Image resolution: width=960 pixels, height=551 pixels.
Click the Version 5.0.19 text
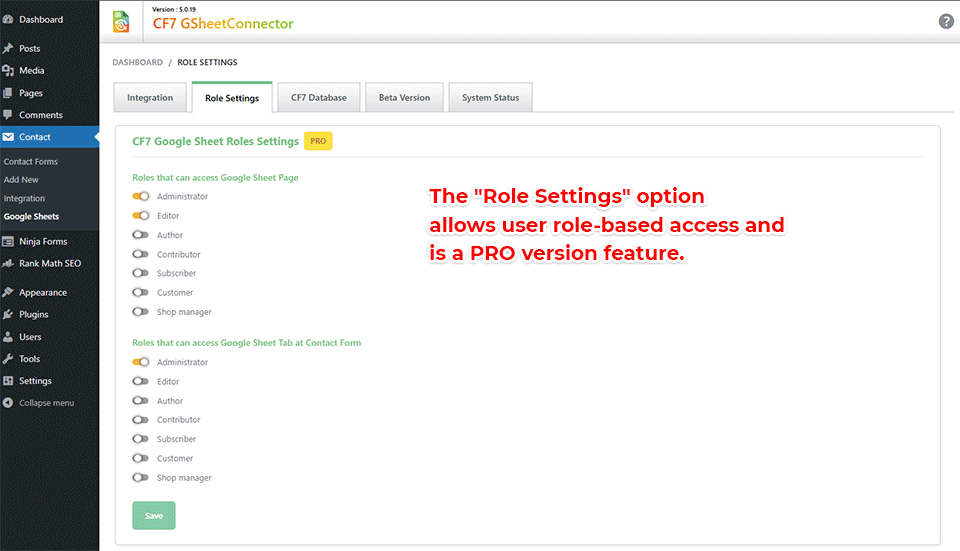coord(174,9)
